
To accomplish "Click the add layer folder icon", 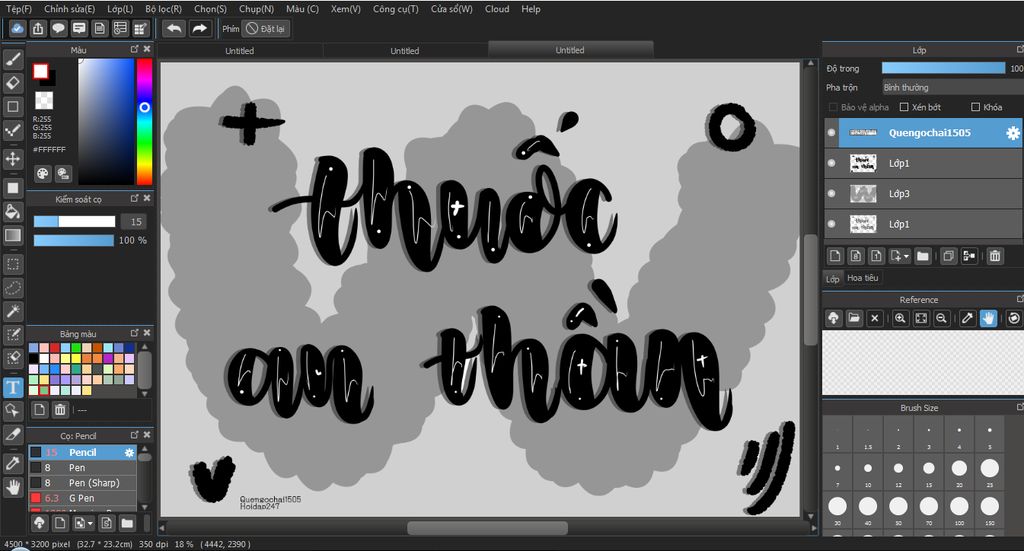I will point(922,256).
